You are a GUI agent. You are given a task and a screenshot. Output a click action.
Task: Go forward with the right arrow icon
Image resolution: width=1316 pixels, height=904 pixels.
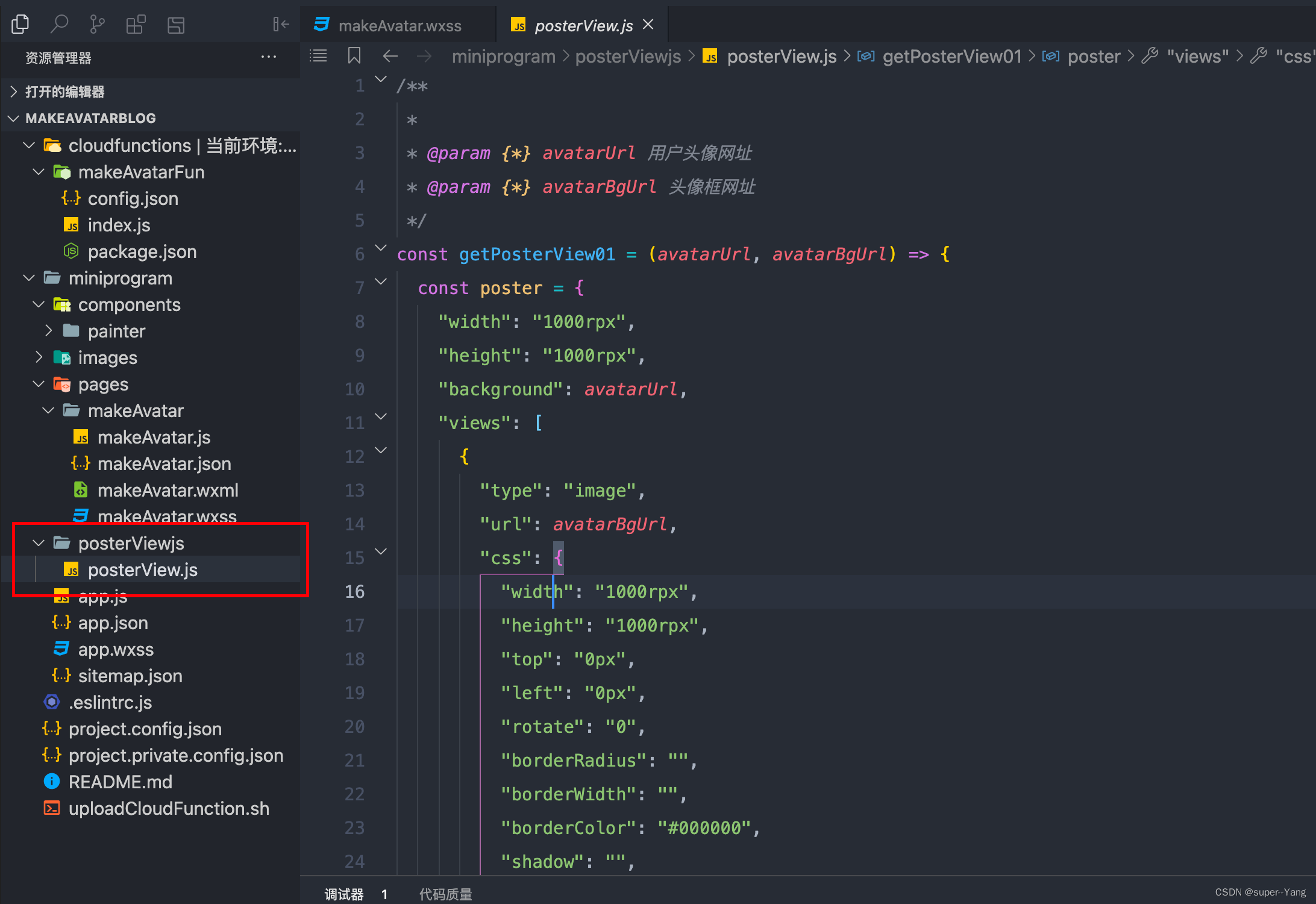(x=424, y=56)
